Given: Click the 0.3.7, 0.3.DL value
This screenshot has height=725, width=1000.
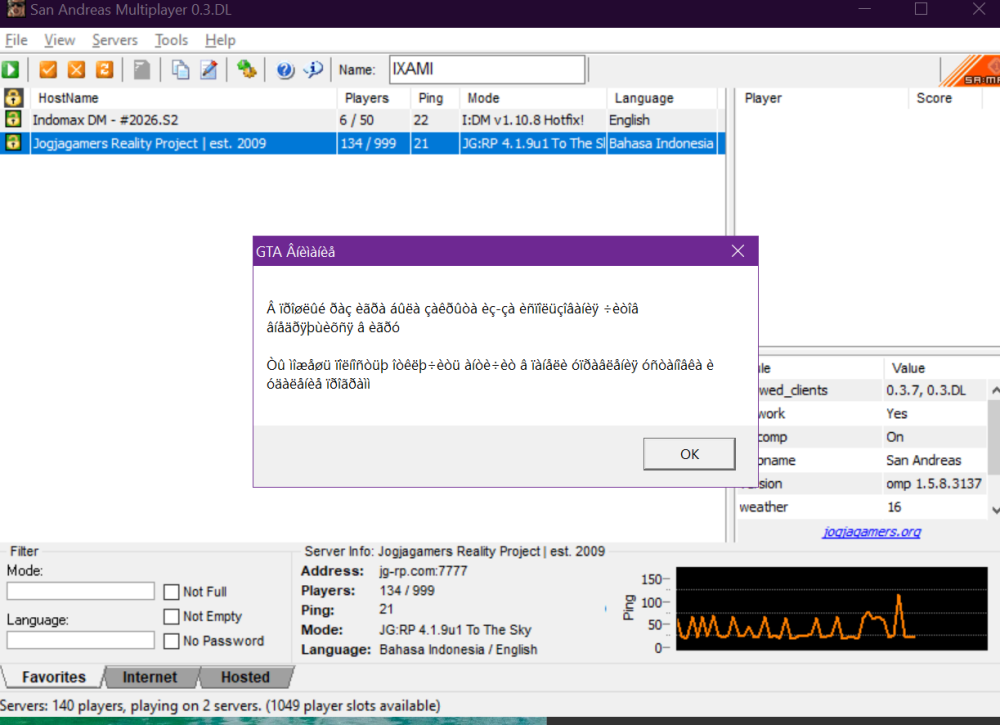Looking at the screenshot, I should tap(926, 390).
